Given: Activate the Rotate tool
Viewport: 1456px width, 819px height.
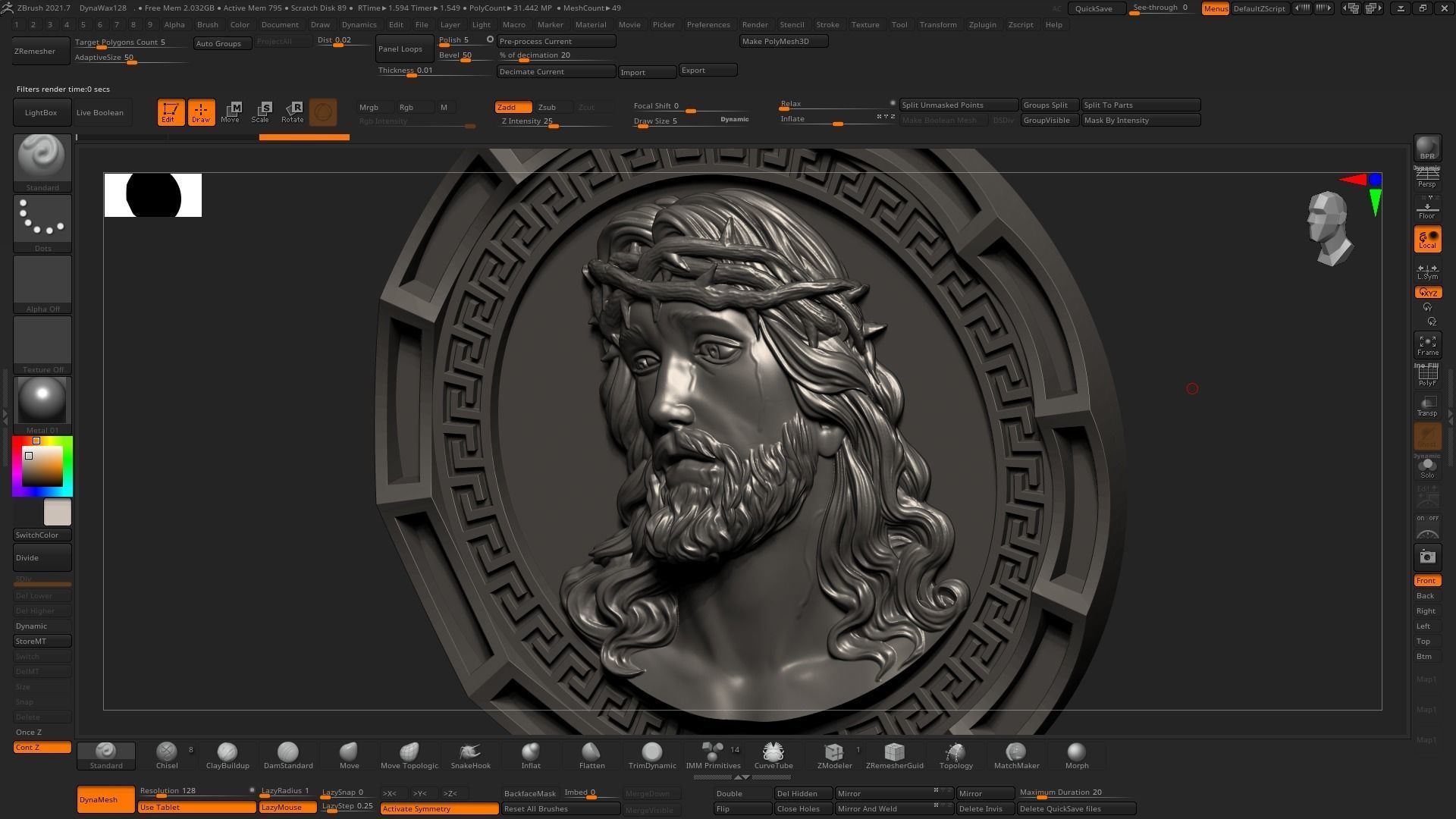Looking at the screenshot, I should tap(292, 112).
